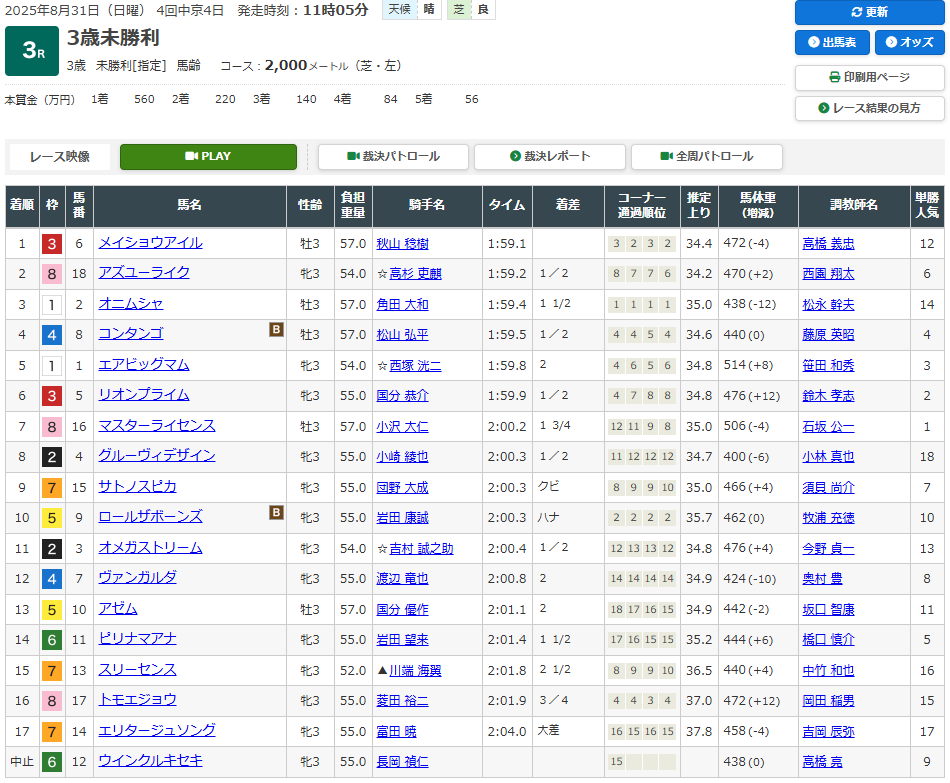Click the 更新 refresh button
The width and height of the screenshot is (950, 783).
click(x=869, y=12)
